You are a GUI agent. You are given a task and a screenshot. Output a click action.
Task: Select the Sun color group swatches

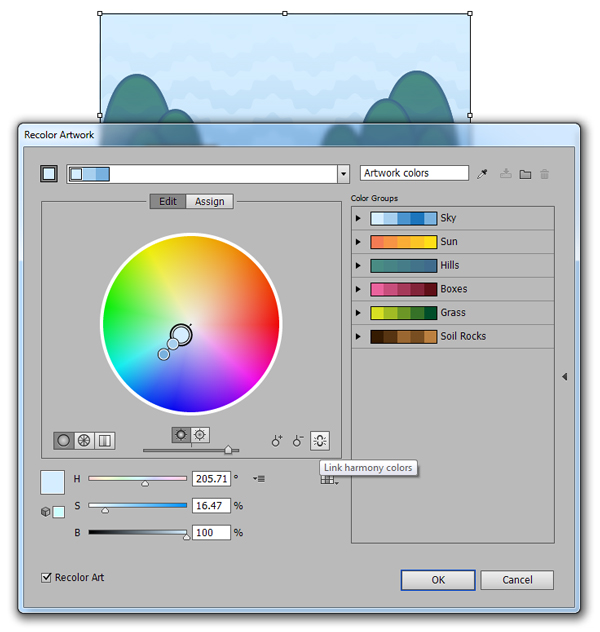(x=404, y=242)
